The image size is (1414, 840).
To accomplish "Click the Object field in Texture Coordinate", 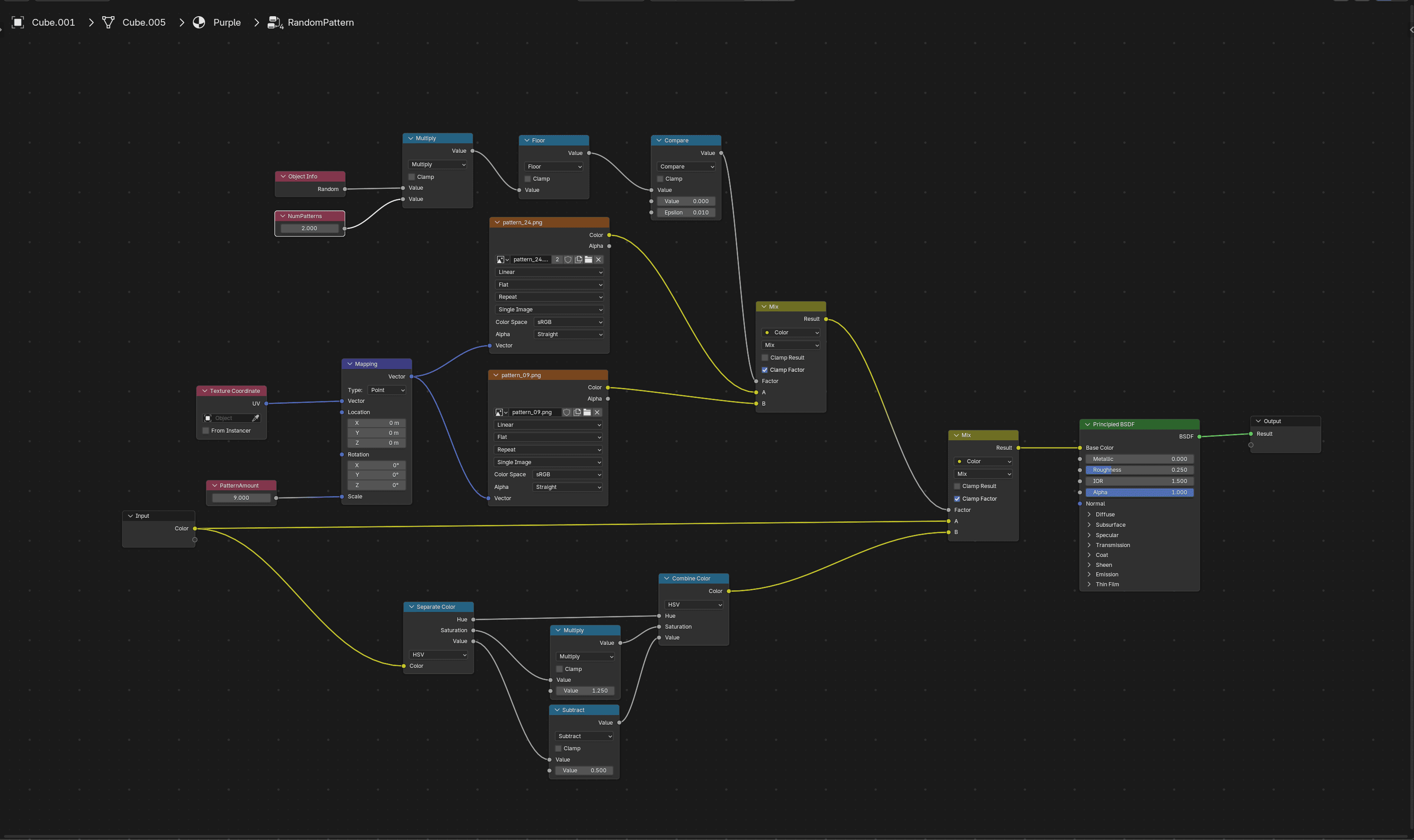I will pos(227,418).
